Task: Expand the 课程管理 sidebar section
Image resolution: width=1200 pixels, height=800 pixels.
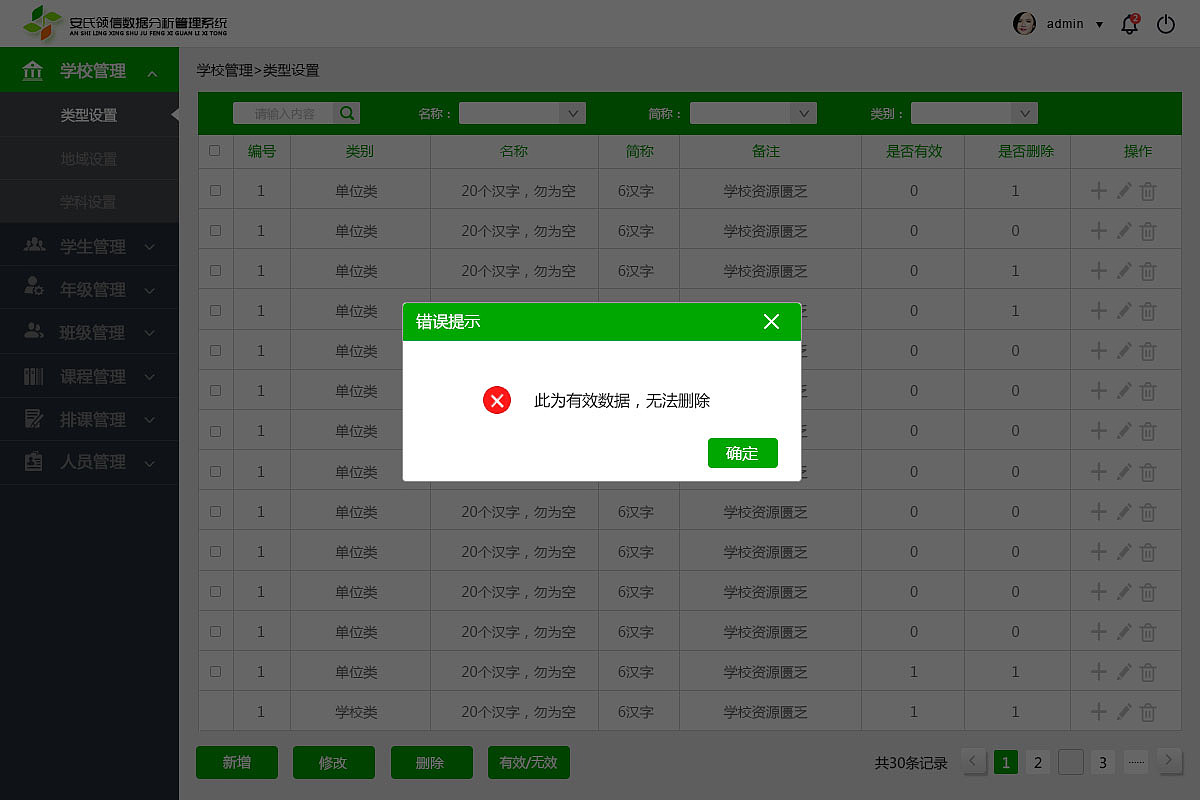Action: 90,376
